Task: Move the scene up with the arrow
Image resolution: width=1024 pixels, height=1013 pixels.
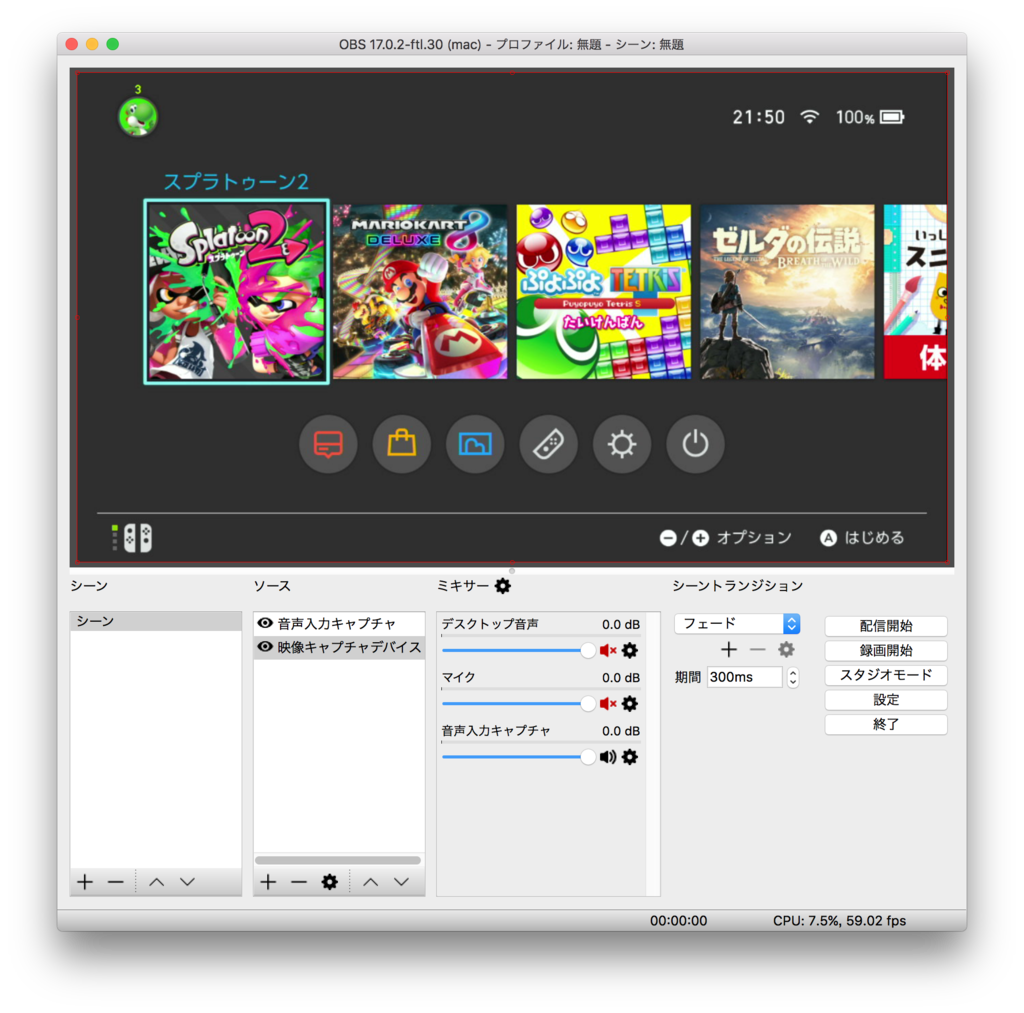Action: [157, 882]
